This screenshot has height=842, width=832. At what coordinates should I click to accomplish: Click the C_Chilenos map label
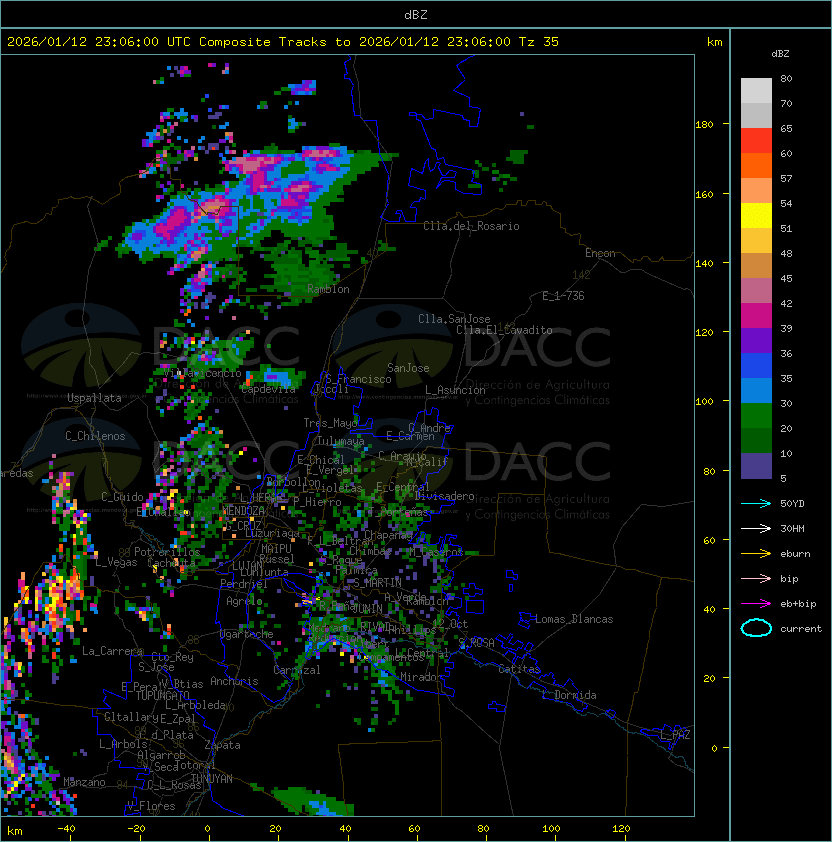(95, 436)
